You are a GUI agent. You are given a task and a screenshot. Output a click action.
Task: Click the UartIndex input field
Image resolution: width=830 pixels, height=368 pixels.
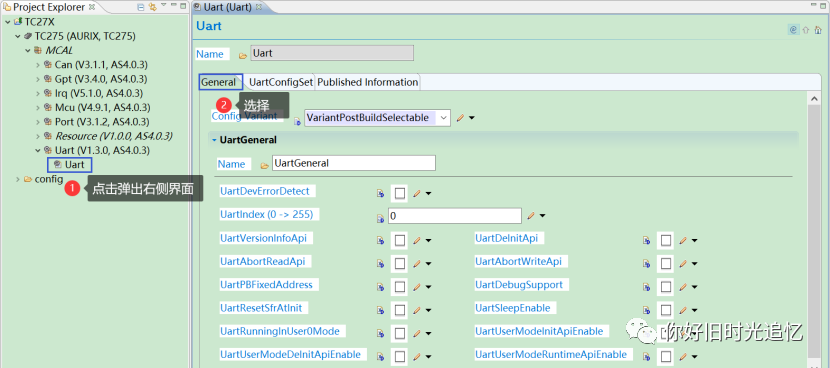tap(455, 216)
